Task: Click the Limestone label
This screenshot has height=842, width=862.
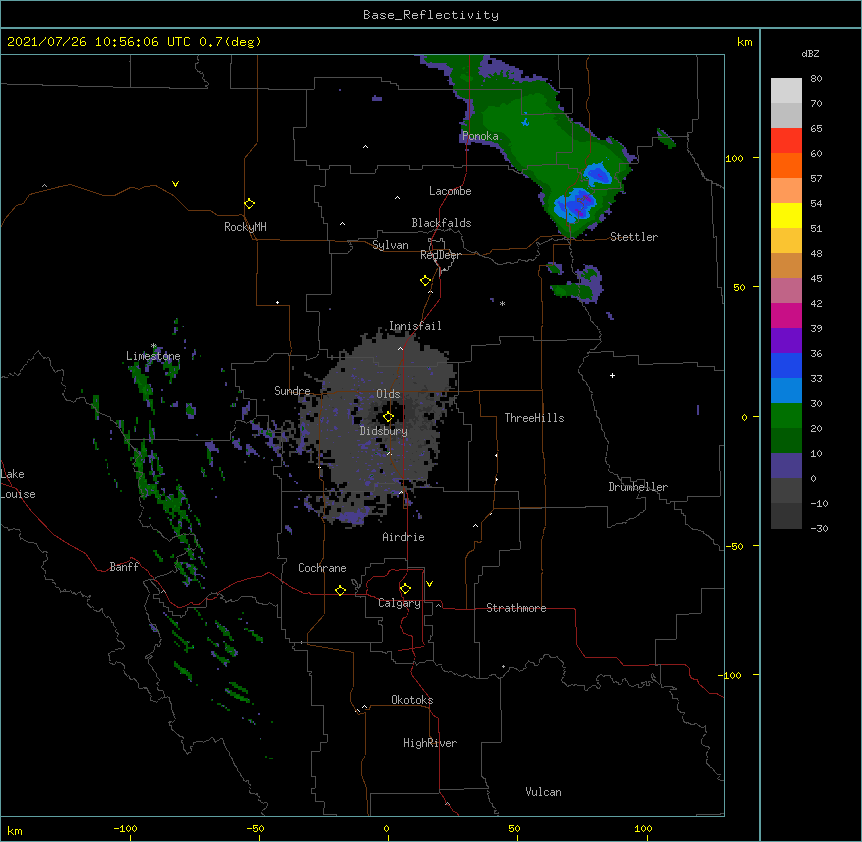Action: (153, 356)
